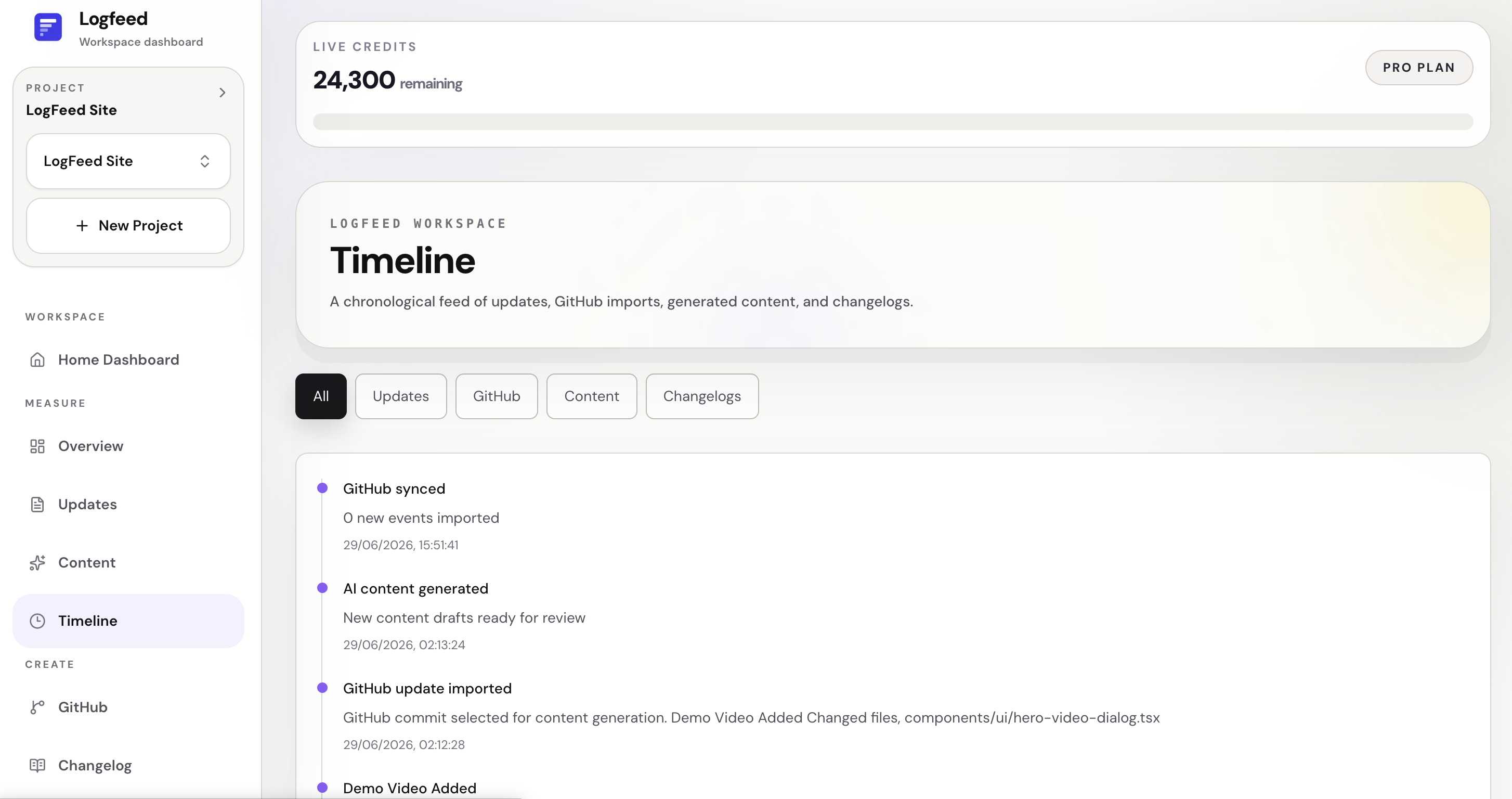Open the AI content generated entry
Viewport: 1512px width, 799px height.
415,589
